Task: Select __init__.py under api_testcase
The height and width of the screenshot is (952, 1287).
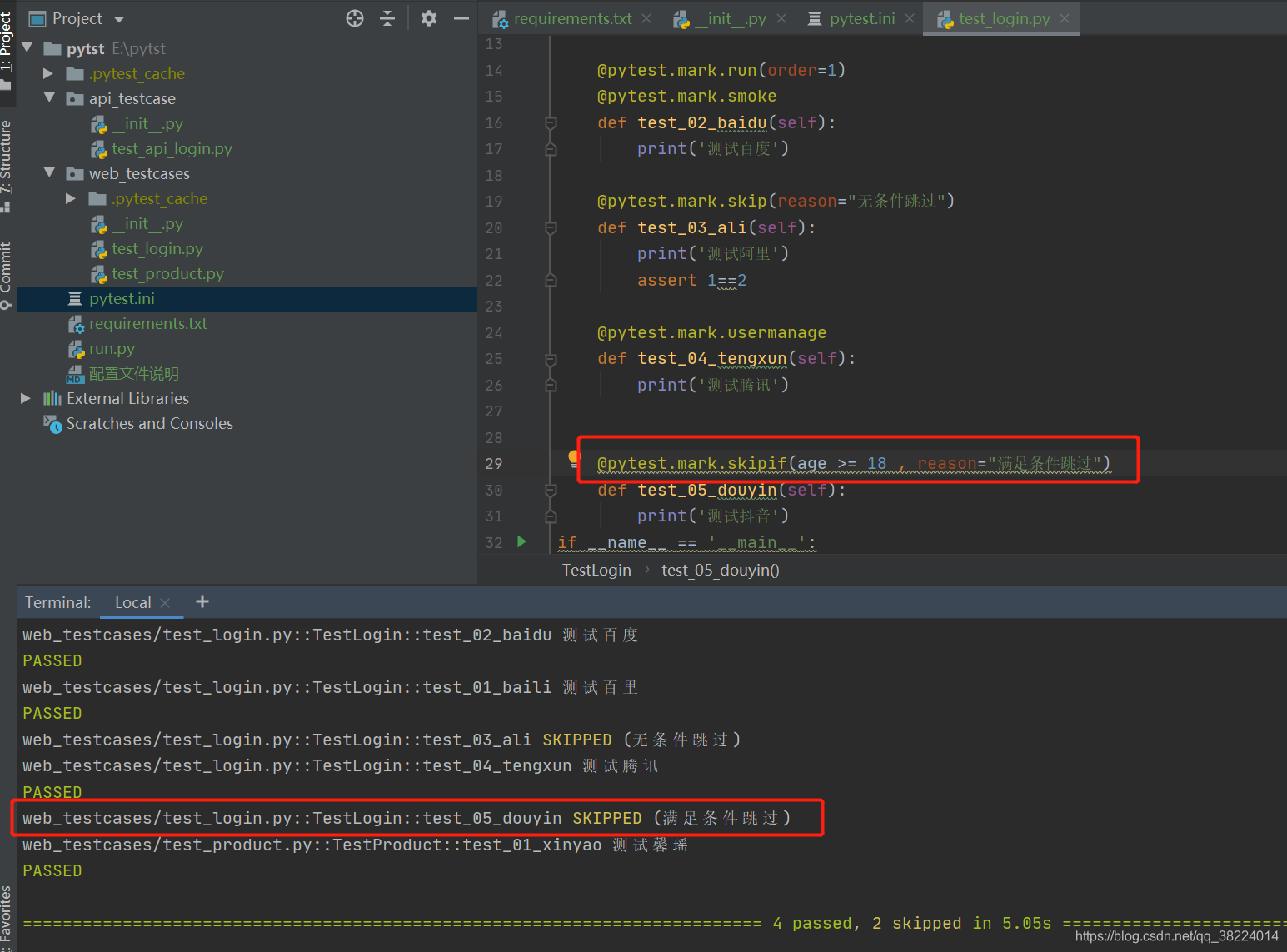Action: tap(147, 123)
